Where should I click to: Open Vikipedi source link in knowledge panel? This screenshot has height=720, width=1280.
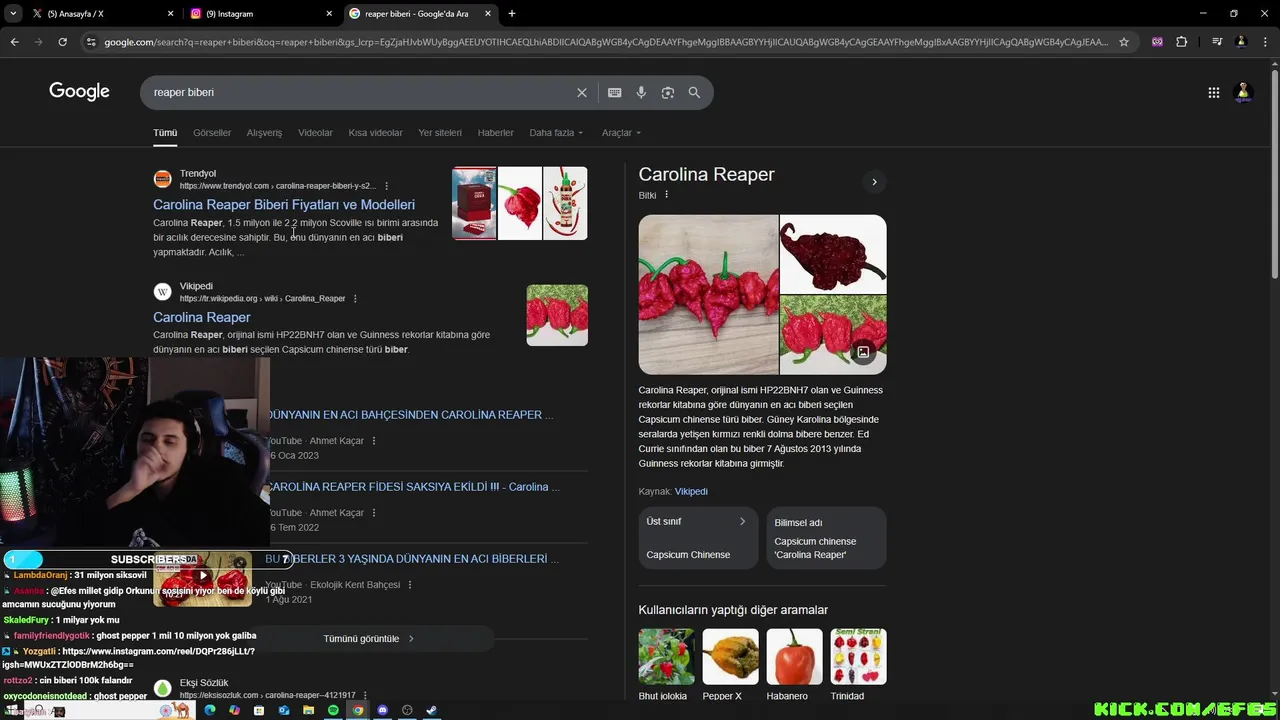pos(691,491)
